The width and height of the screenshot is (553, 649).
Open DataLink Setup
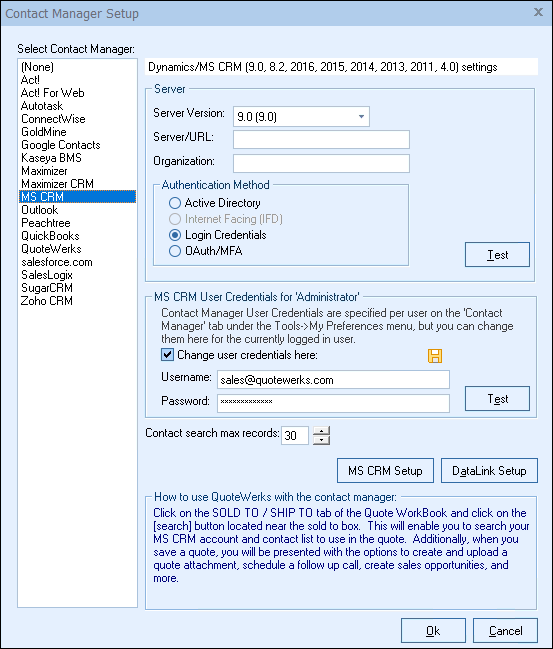click(x=489, y=471)
